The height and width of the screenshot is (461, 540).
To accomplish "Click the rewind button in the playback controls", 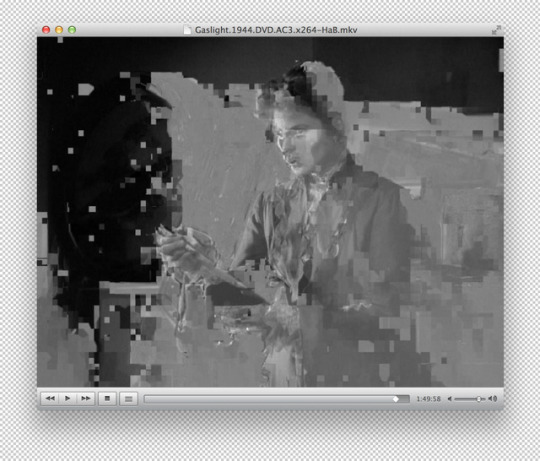I will click(50, 398).
